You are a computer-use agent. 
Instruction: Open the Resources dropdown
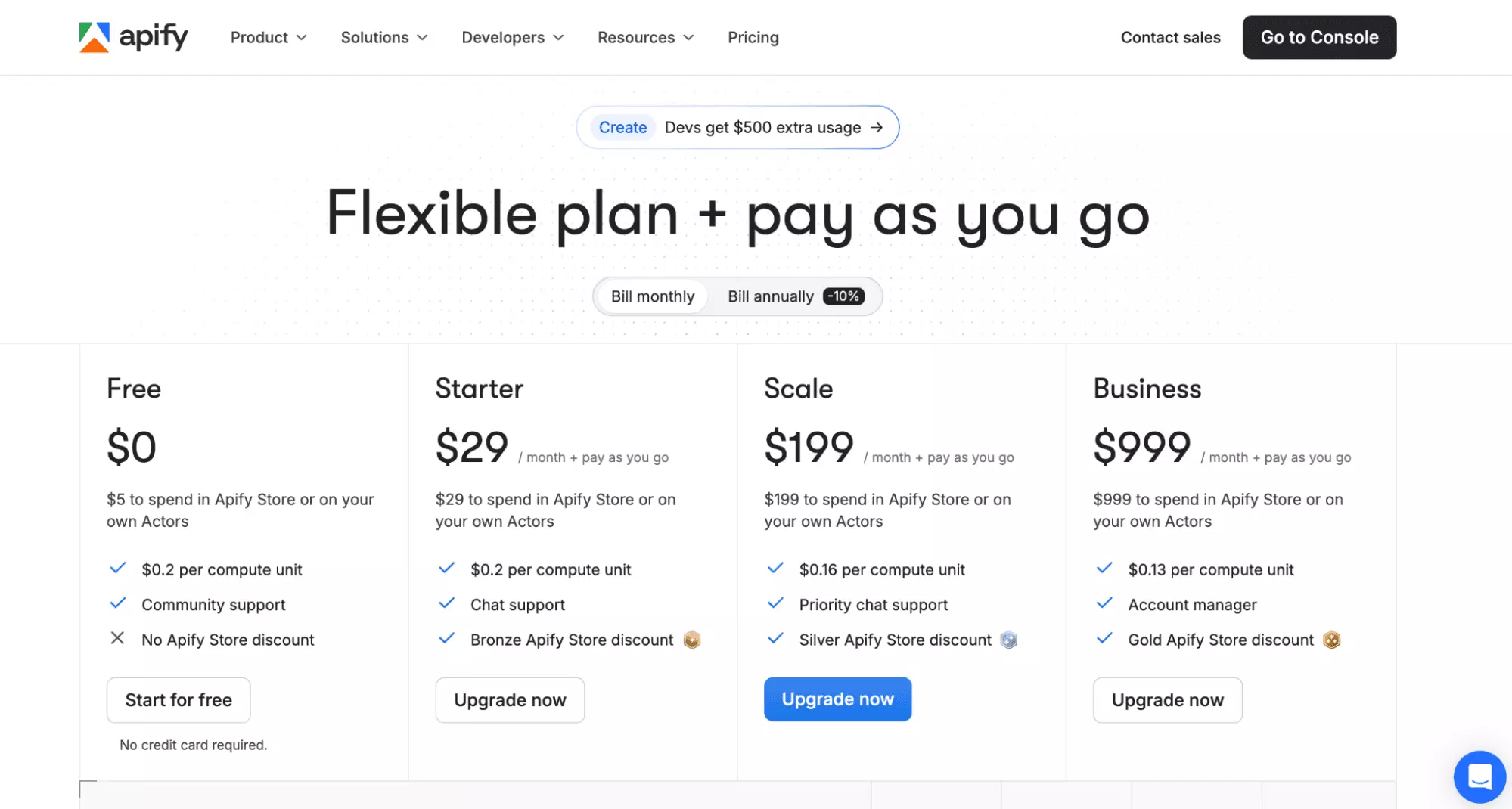(644, 37)
